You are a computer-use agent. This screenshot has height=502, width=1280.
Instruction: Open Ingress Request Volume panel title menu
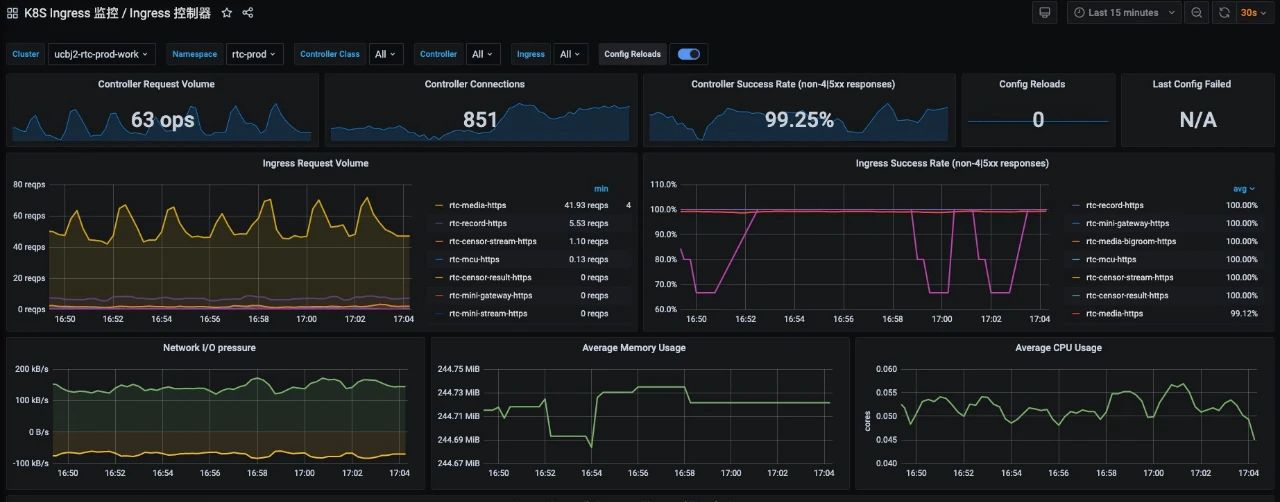315,163
